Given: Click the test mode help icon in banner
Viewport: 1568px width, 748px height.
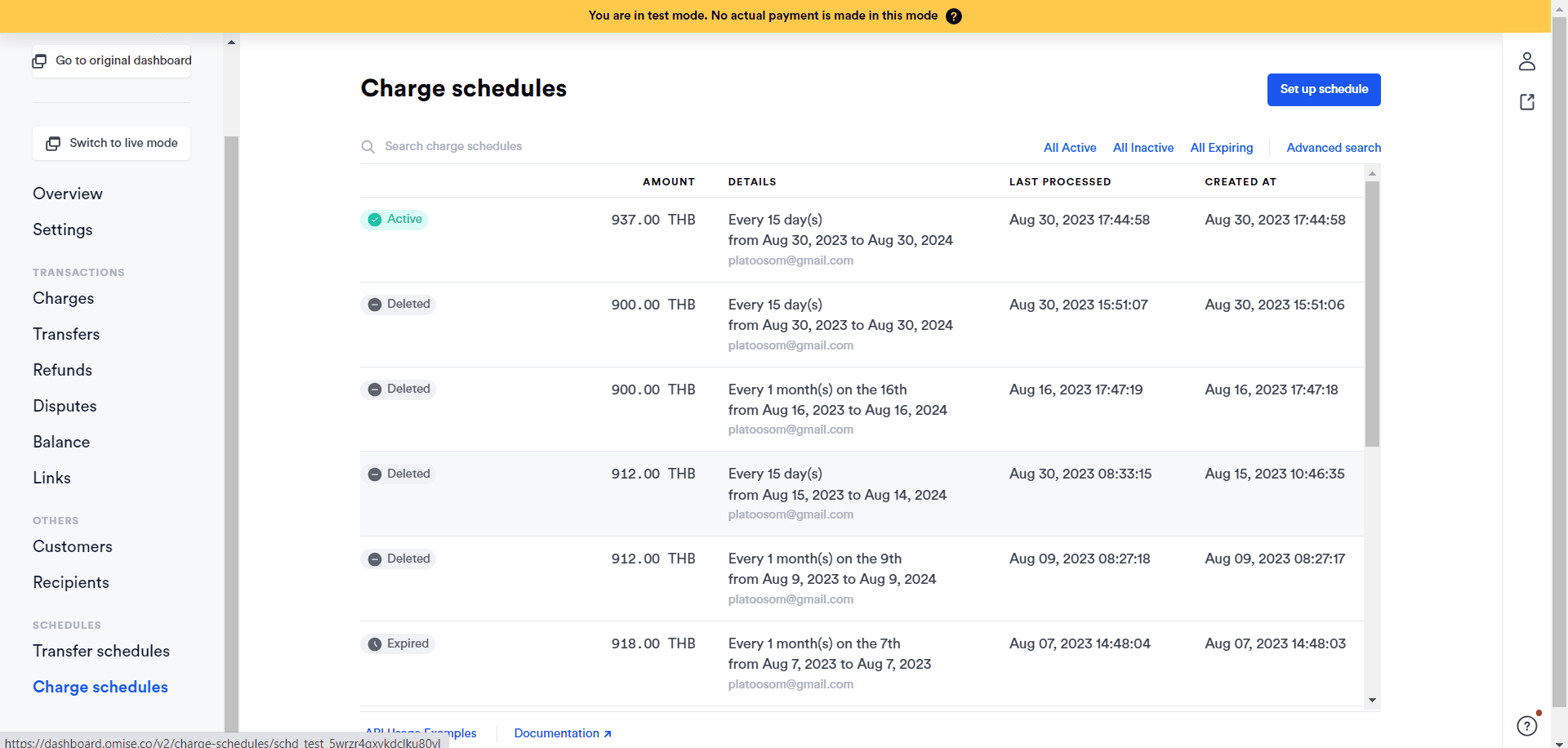Looking at the screenshot, I should [x=953, y=16].
